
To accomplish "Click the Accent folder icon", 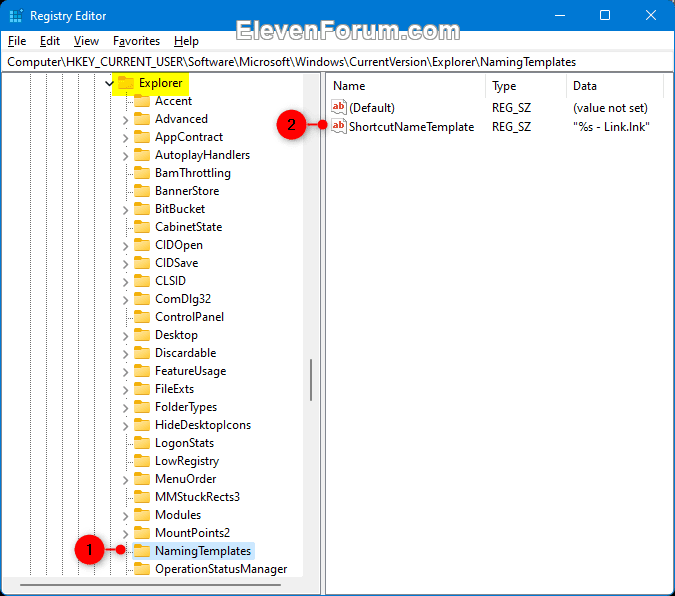I will (x=142, y=101).
